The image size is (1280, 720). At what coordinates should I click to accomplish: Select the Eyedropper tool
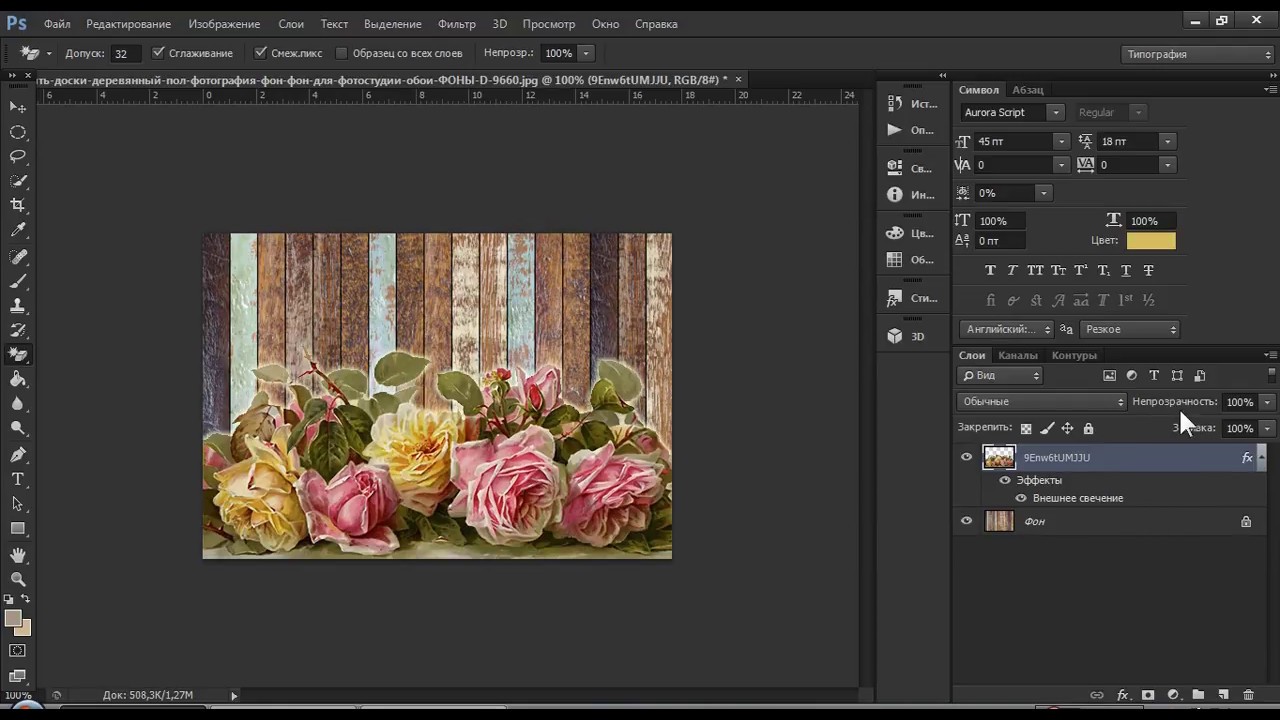[x=18, y=230]
